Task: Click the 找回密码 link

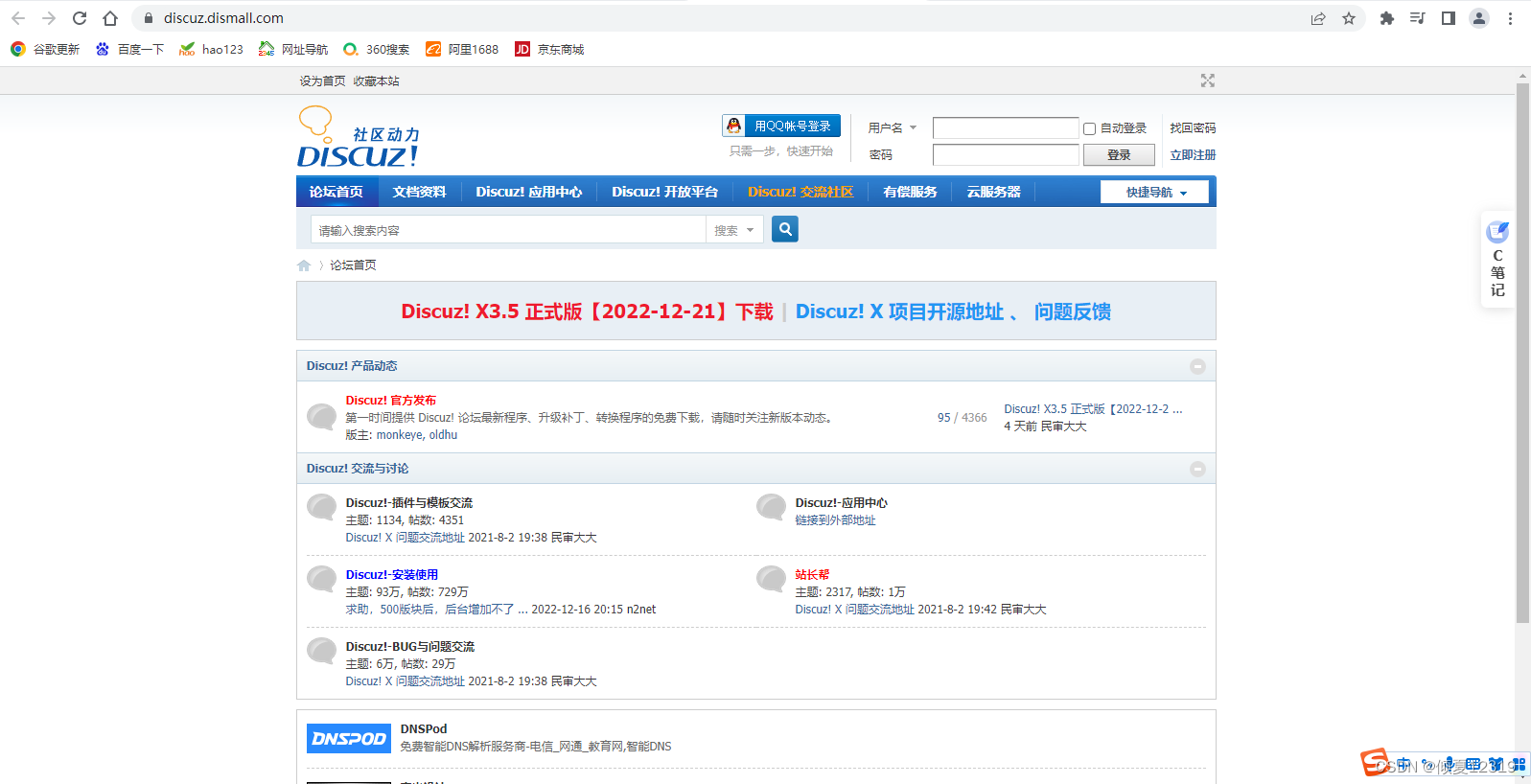Action: [x=1193, y=127]
